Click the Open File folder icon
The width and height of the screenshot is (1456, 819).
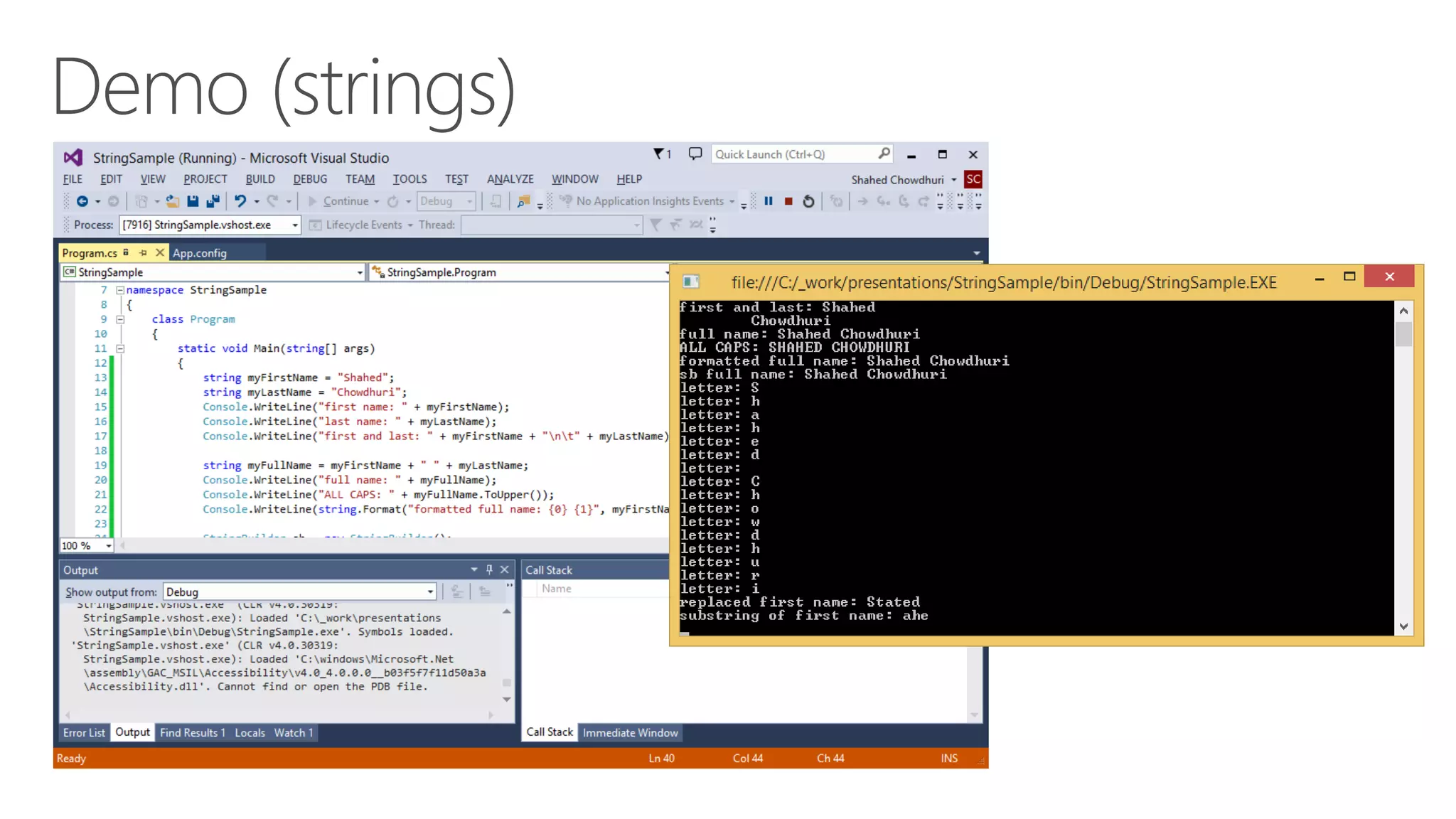click(x=172, y=201)
